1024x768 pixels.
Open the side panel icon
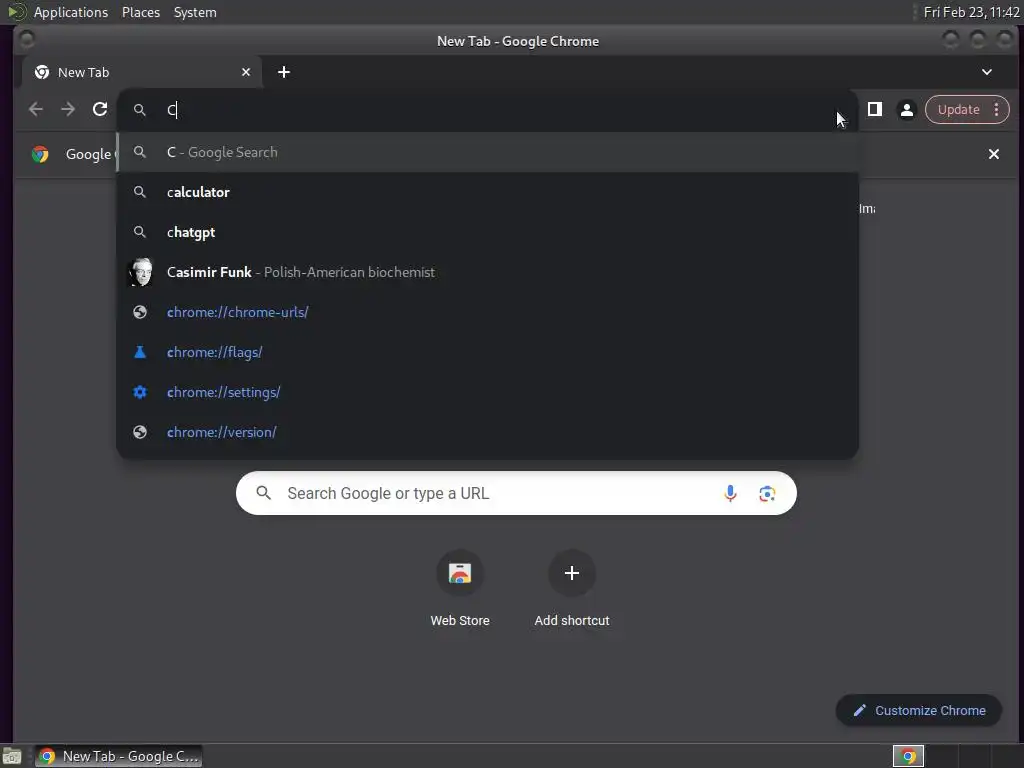click(x=874, y=109)
